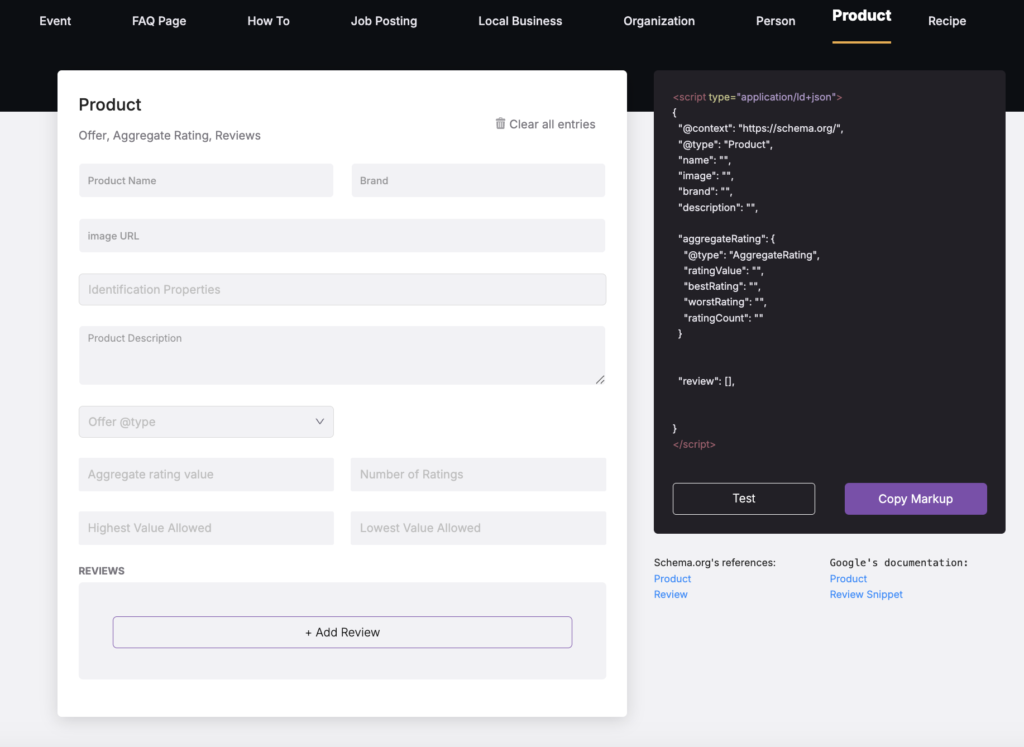Open Google's Review Snippet documentation link

(866, 594)
